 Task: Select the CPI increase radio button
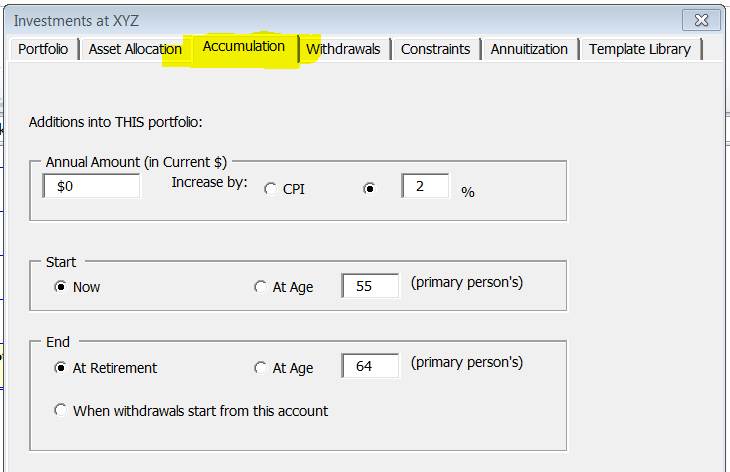270,188
